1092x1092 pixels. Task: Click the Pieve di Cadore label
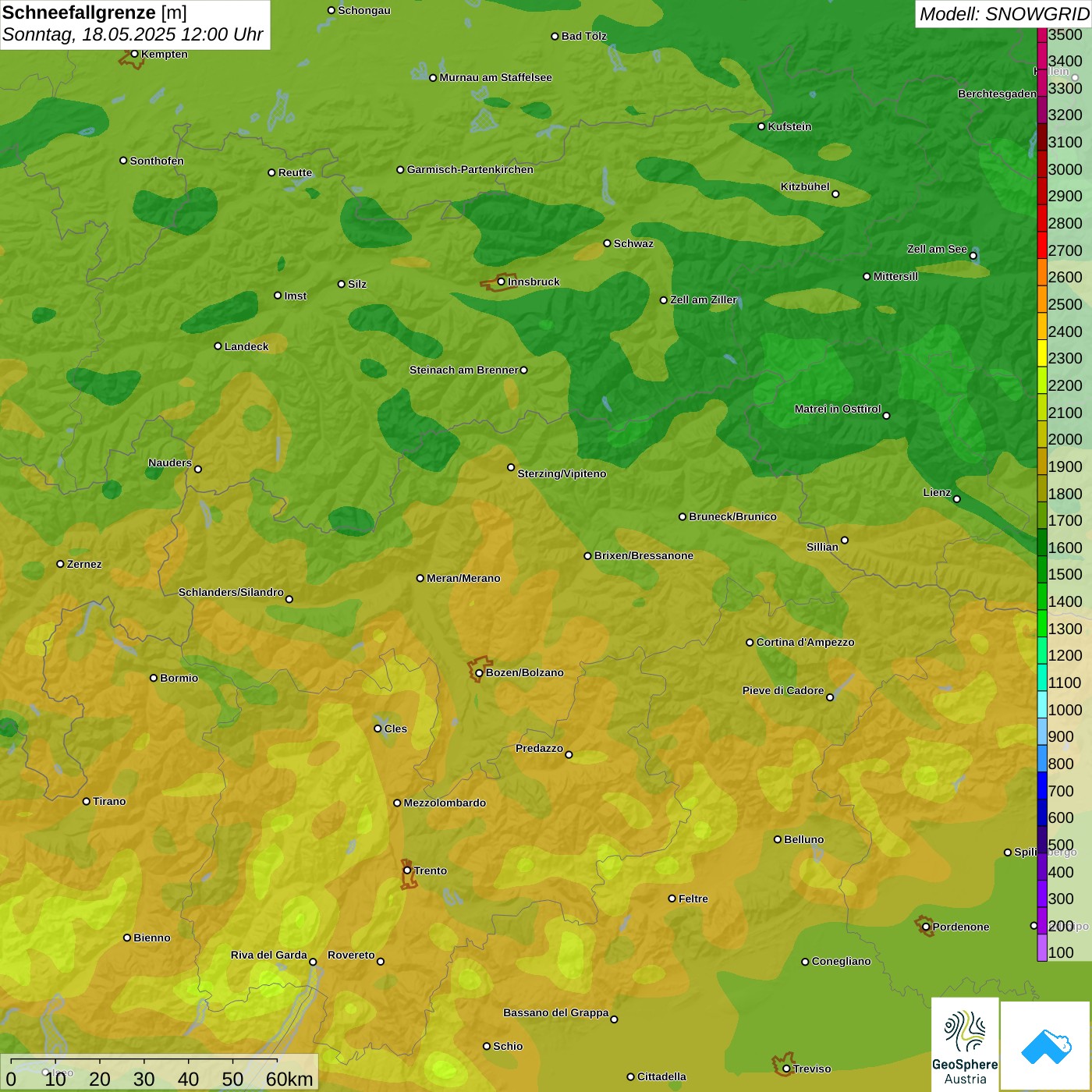click(783, 690)
